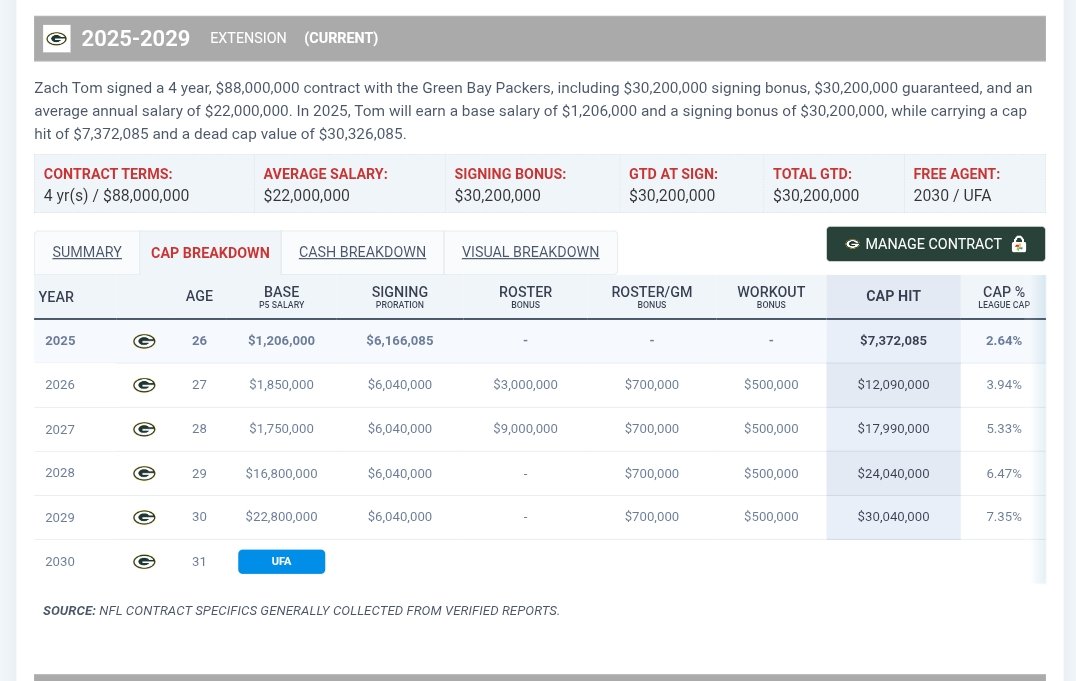Click the Packers logo in the 2028 row

pos(144,473)
